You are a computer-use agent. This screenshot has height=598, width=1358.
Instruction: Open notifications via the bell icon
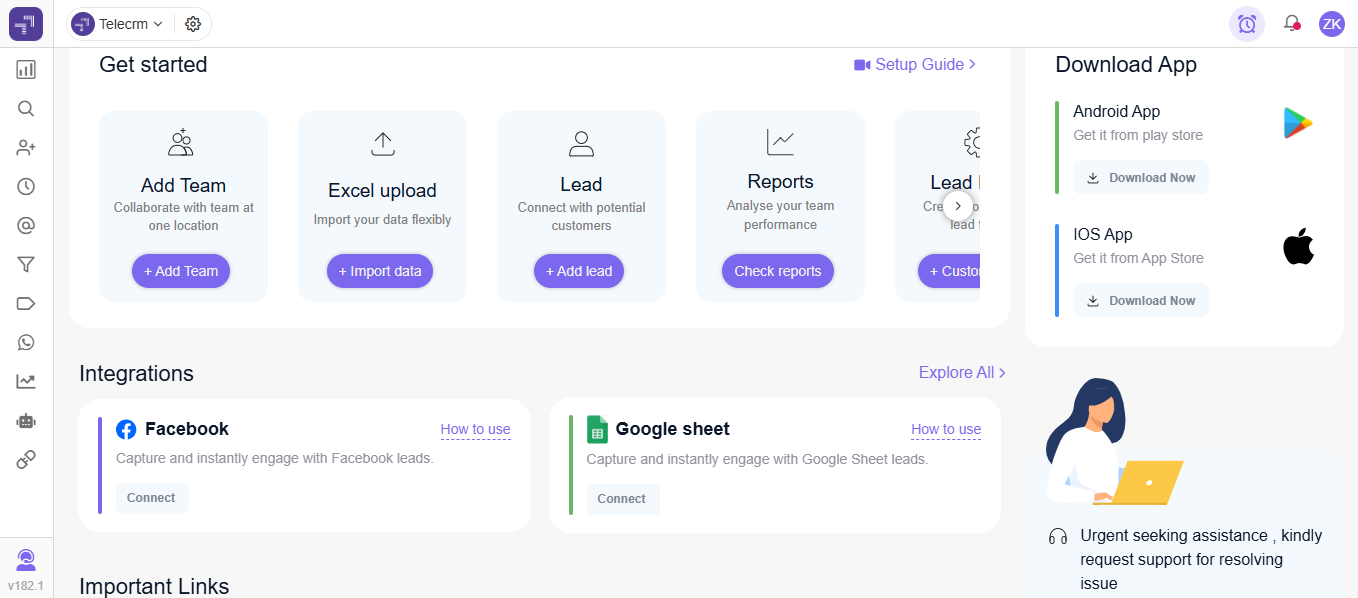click(x=1291, y=23)
